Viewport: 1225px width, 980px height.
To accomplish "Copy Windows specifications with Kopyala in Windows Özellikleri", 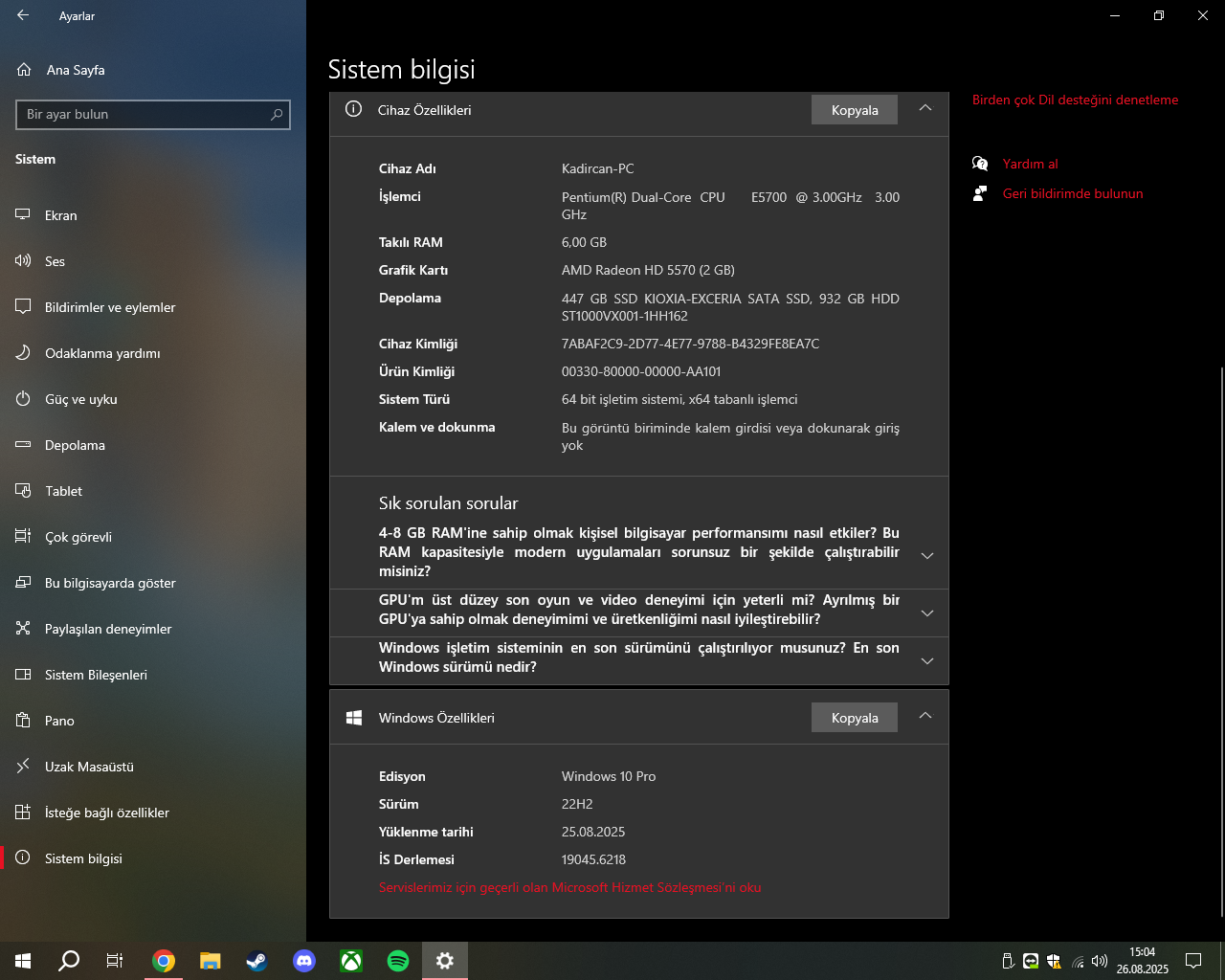I will pyautogui.click(x=855, y=718).
